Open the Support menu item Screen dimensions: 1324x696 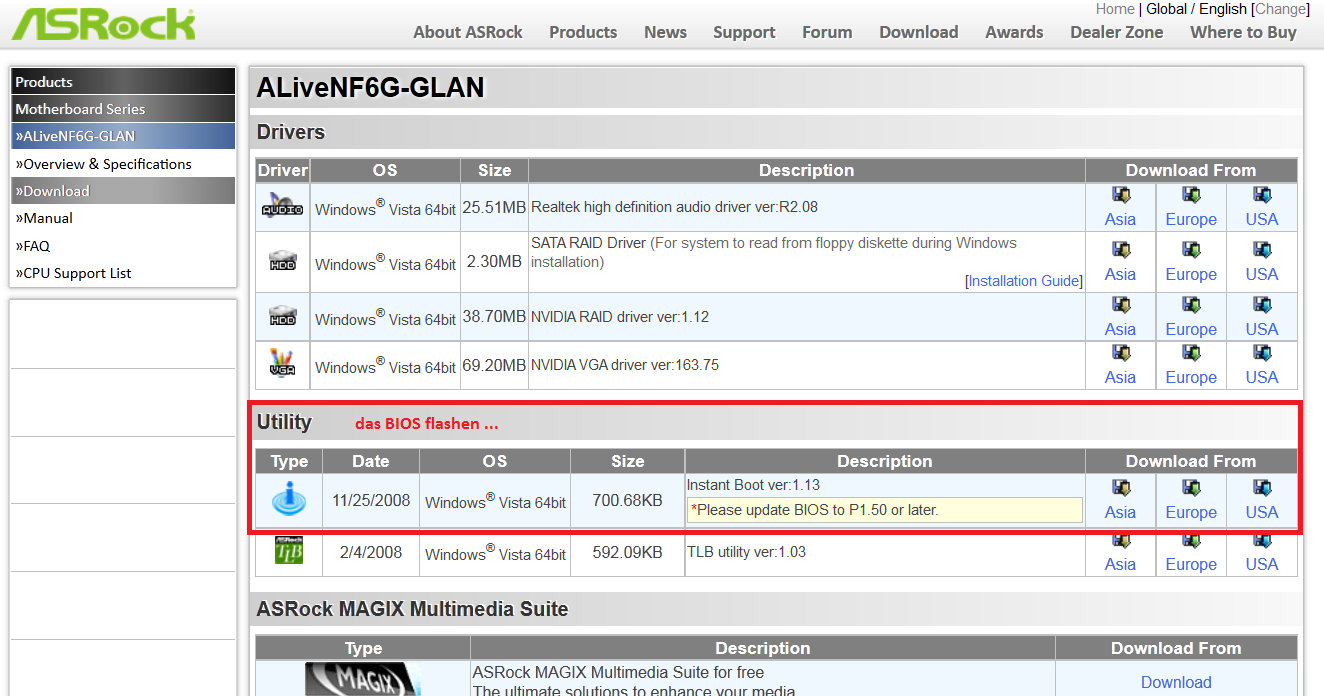(744, 32)
